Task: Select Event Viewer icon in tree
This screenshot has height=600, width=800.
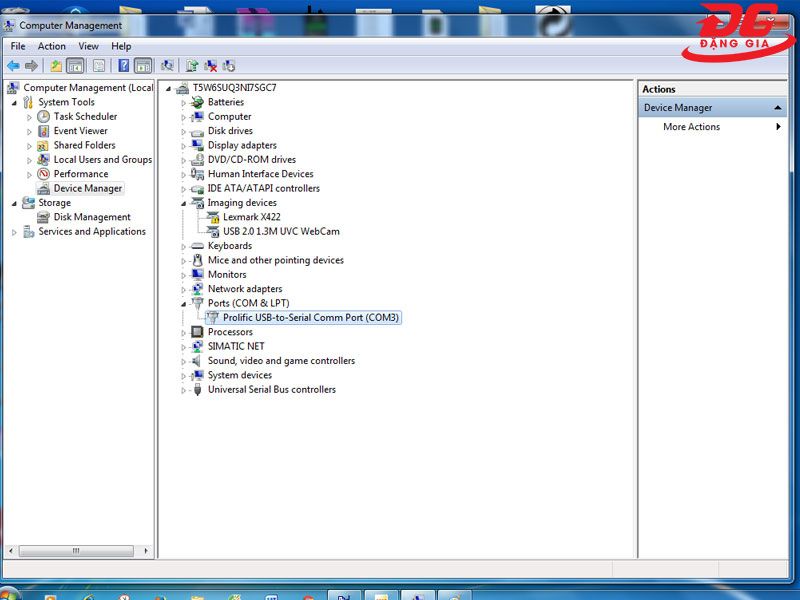Action: [43, 131]
